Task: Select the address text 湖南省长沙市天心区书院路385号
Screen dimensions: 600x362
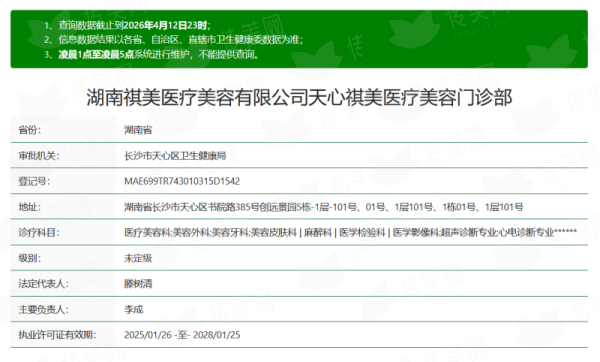Action: 191,207
